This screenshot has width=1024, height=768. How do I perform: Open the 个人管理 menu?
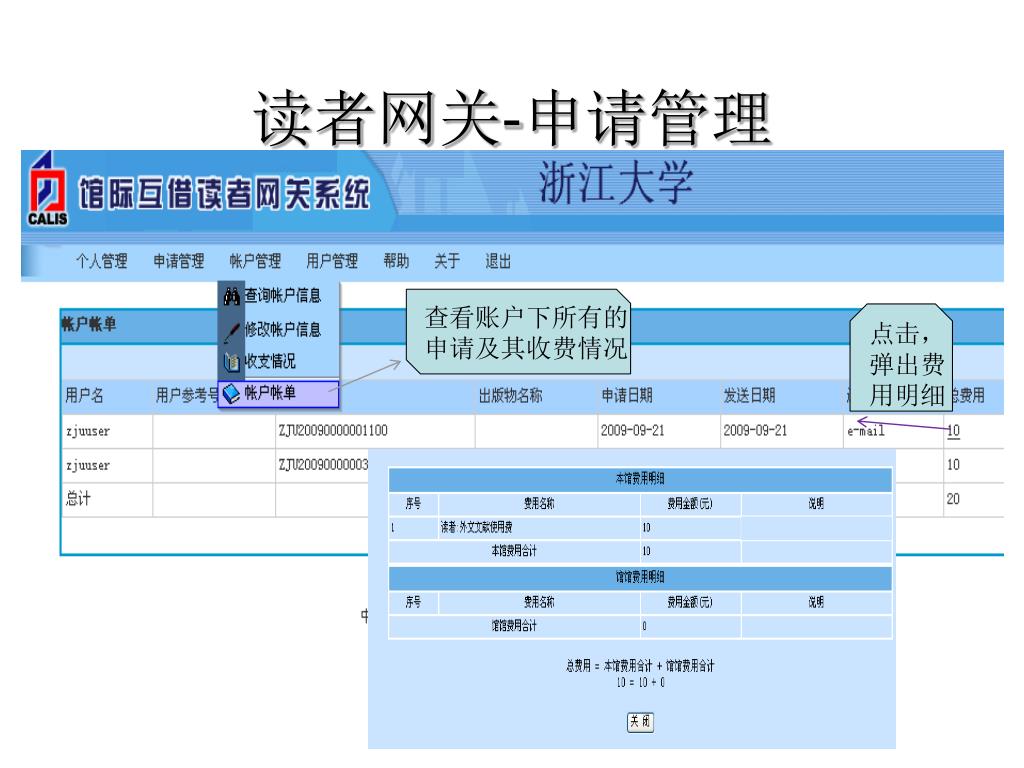click(x=102, y=262)
